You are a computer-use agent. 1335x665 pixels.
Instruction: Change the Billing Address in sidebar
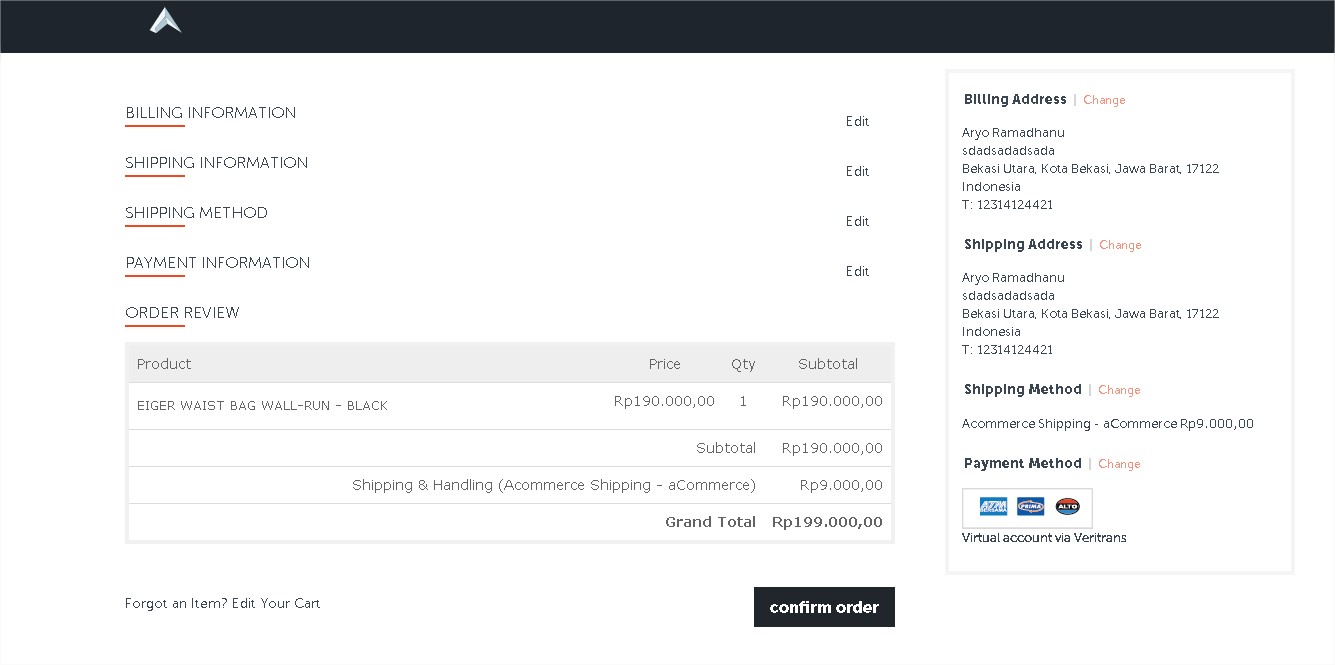click(1104, 100)
